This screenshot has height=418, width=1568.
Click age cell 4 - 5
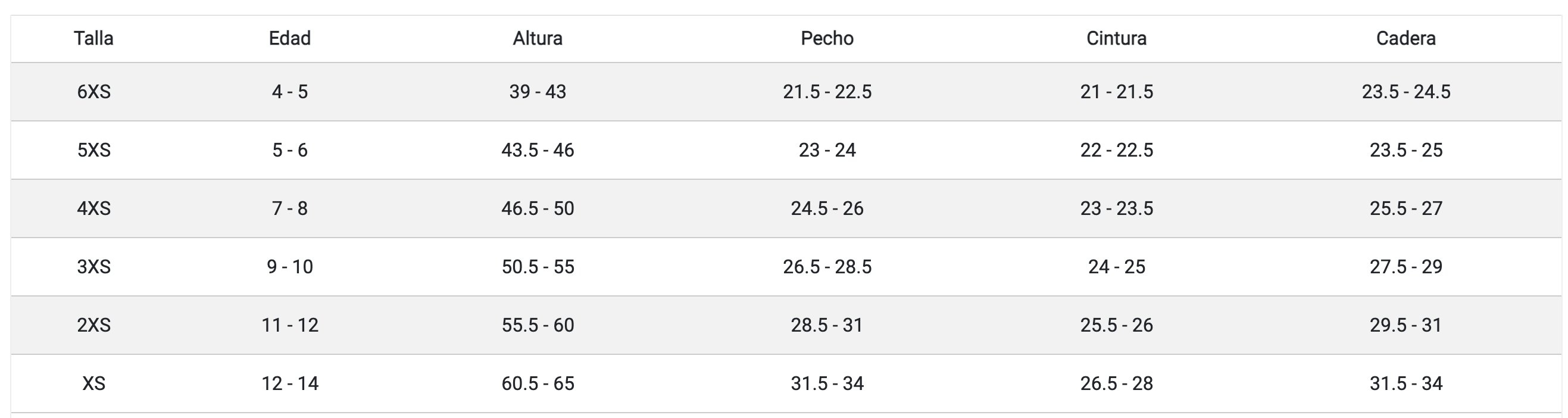290,92
